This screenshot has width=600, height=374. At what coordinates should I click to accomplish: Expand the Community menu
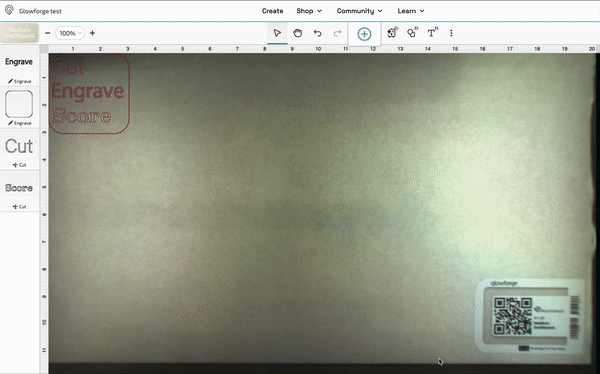pos(359,11)
